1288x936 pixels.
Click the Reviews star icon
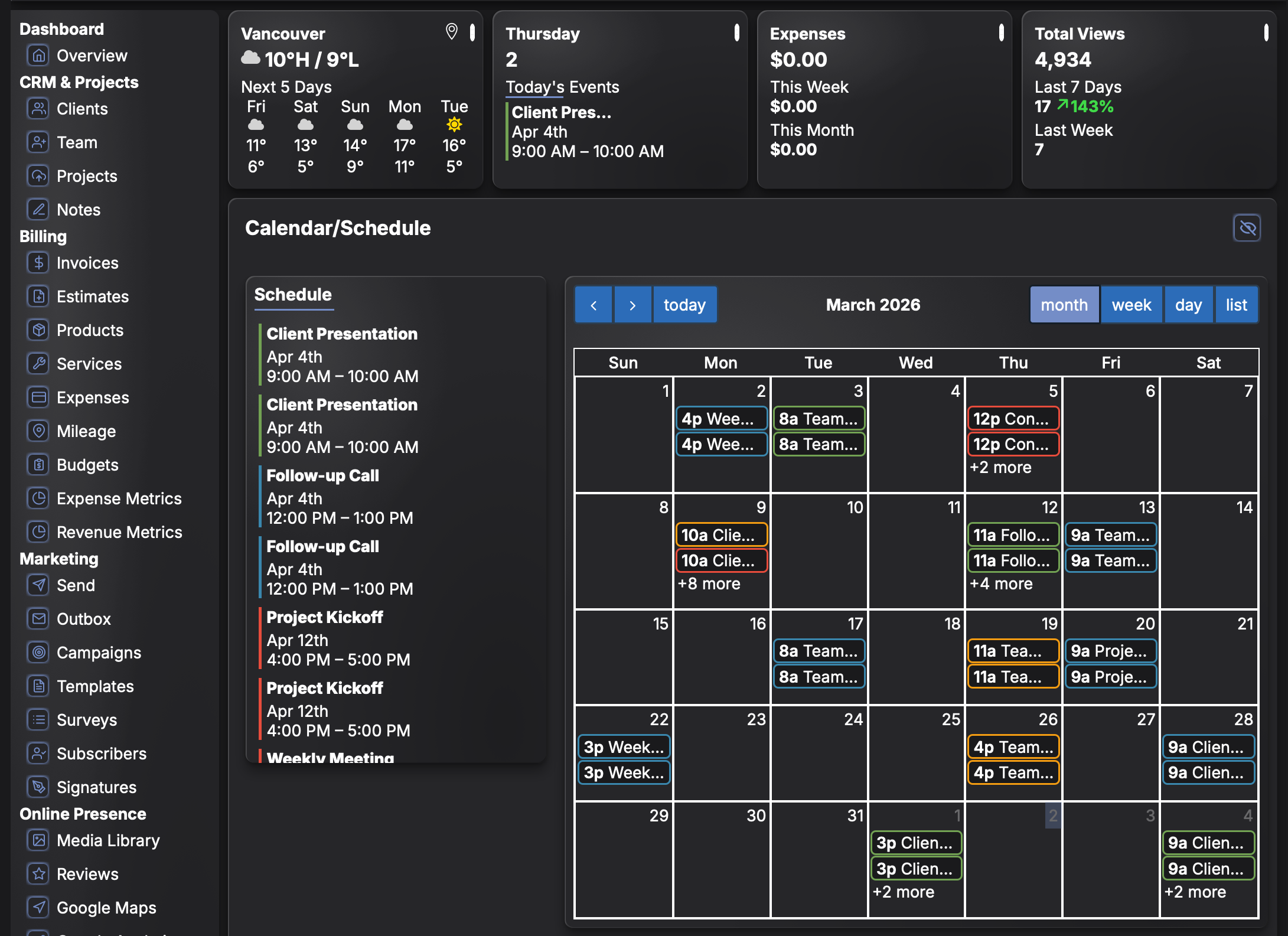[x=38, y=874]
